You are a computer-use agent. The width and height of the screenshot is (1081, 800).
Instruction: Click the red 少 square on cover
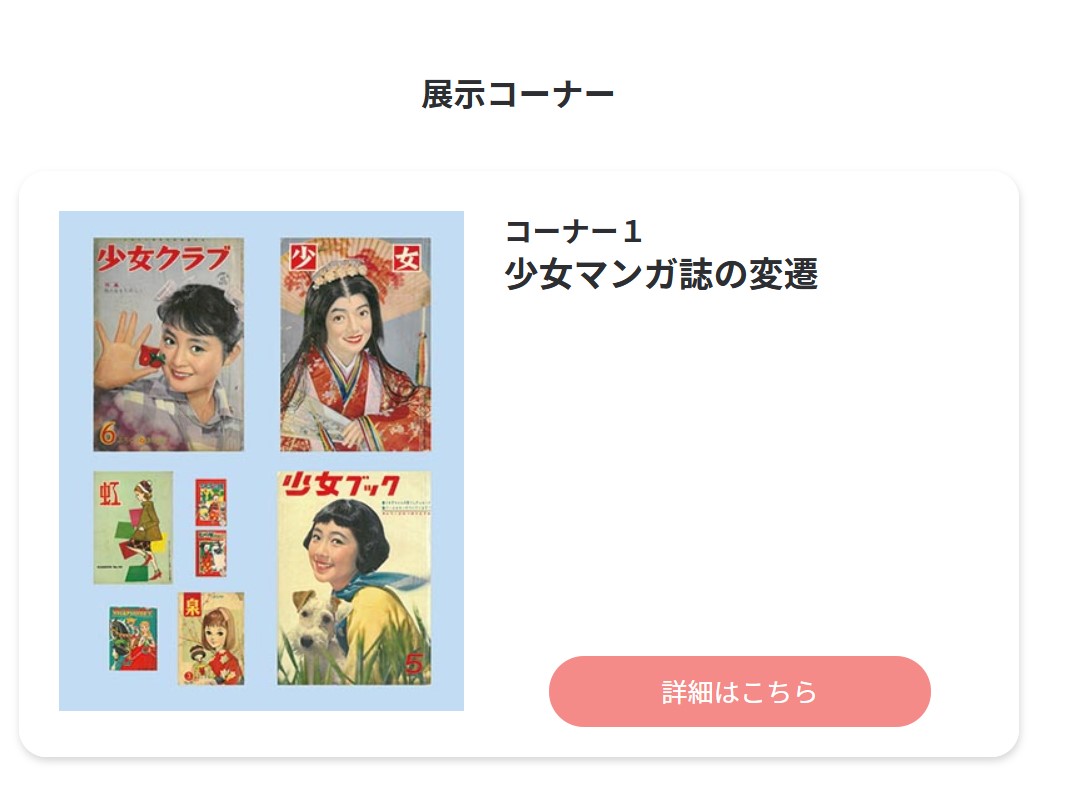point(303,258)
